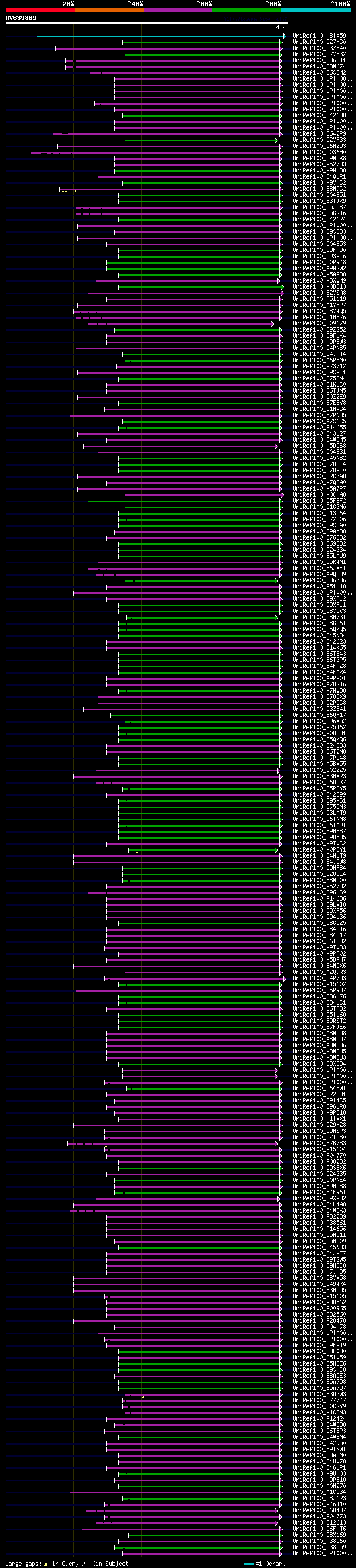Viewport: 356px width, 1568px height.
Task: Select hit UniRef100_B6QF17
Action: (319, 715)
